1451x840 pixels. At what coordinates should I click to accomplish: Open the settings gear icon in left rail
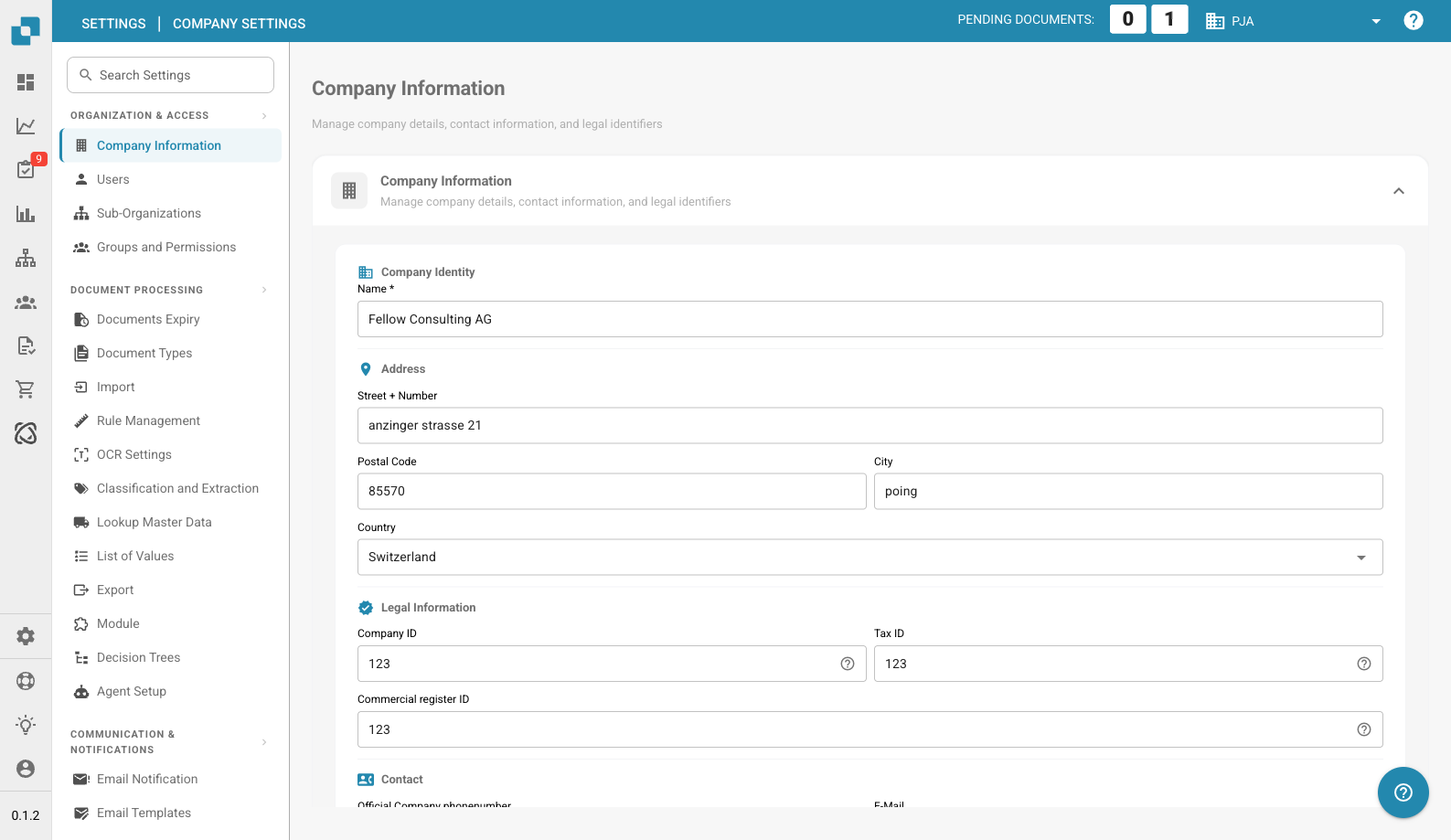point(26,636)
